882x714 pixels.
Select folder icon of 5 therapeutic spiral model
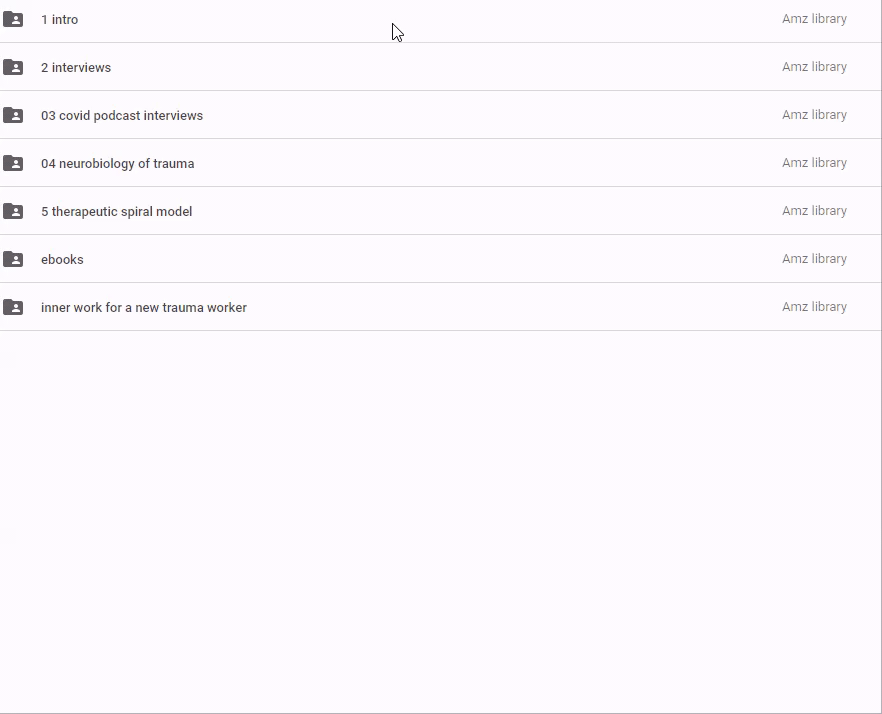13,211
